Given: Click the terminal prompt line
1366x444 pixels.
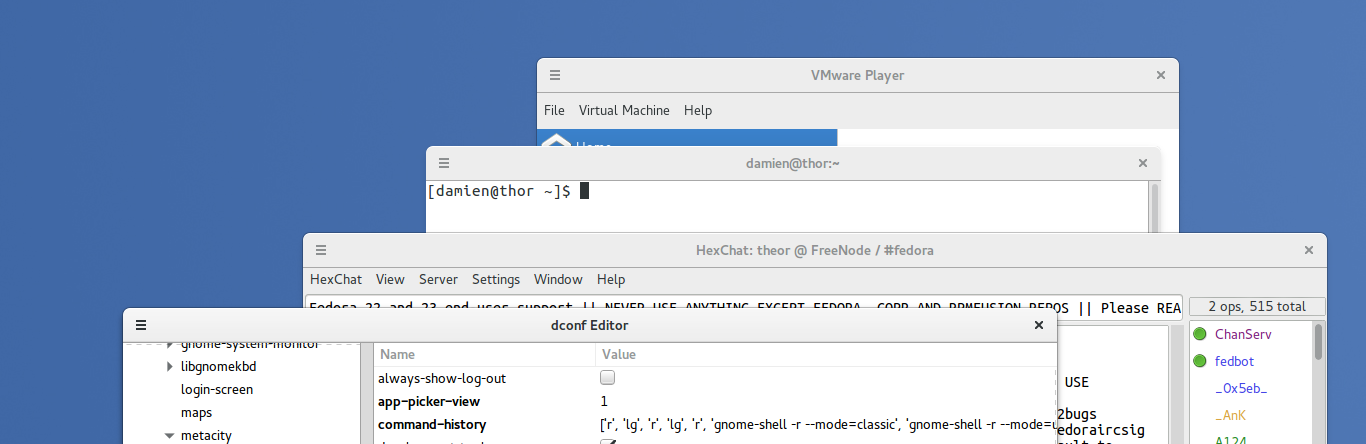Looking at the screenshot, I should (x=508, y=191).
